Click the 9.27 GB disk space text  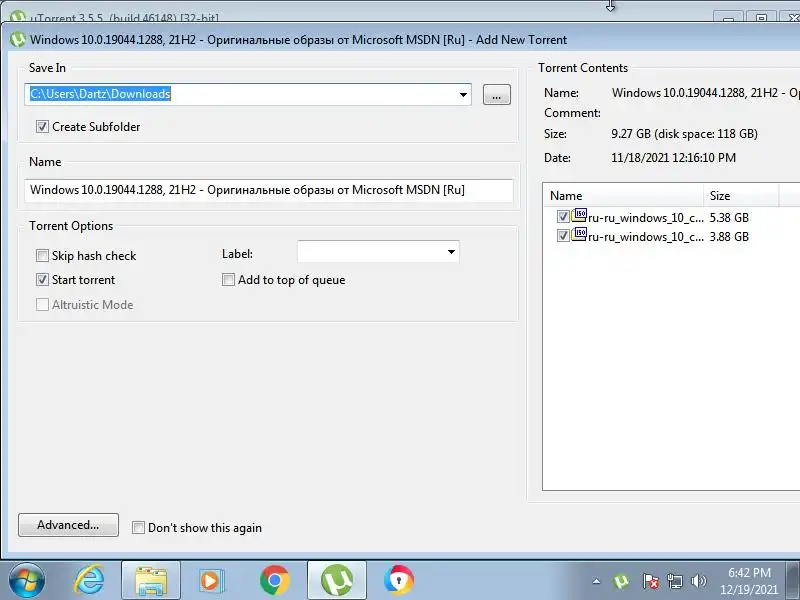tap(684, 134)
